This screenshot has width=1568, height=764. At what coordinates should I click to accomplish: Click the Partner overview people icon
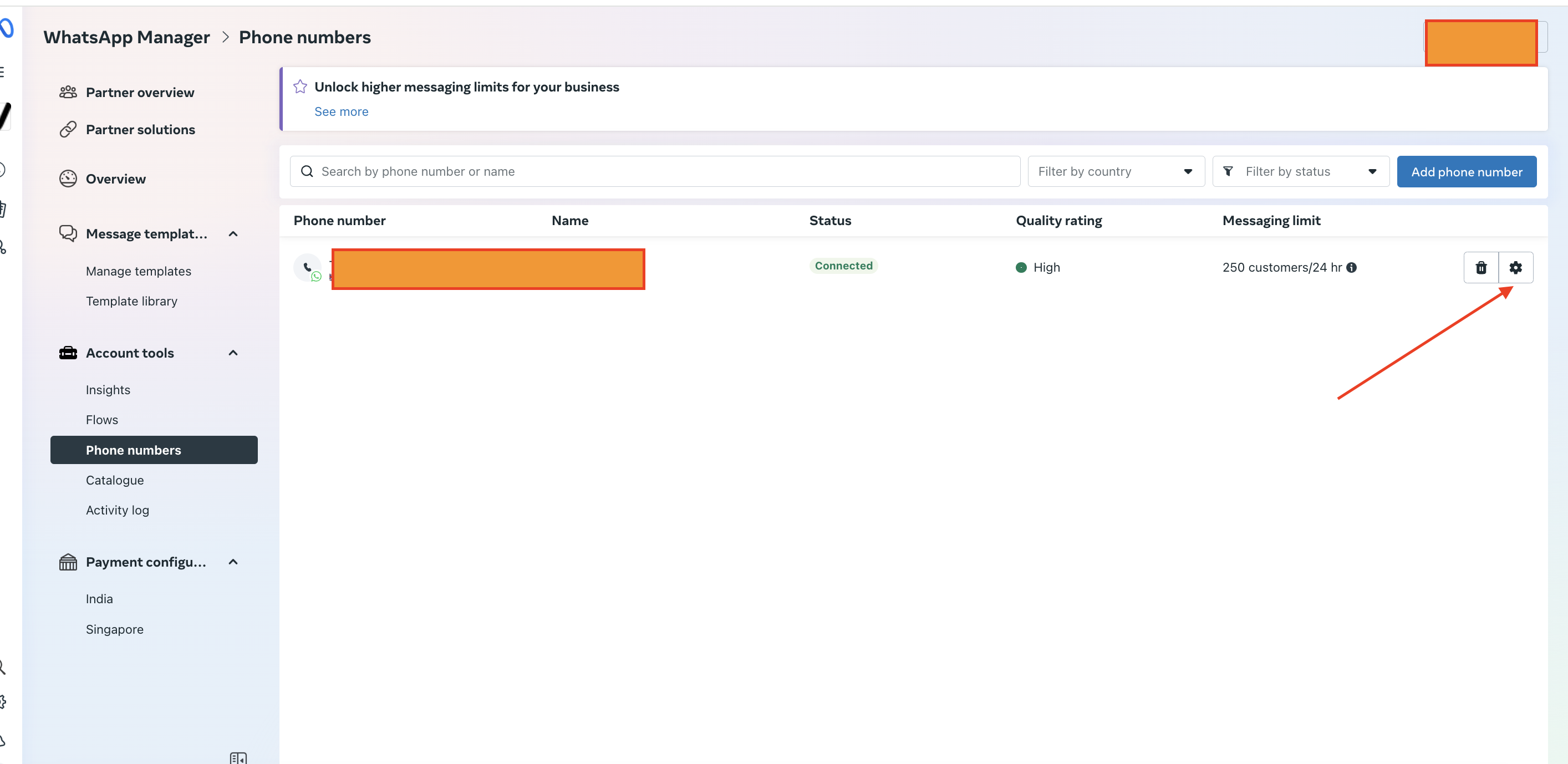click(x=68, y=92)
